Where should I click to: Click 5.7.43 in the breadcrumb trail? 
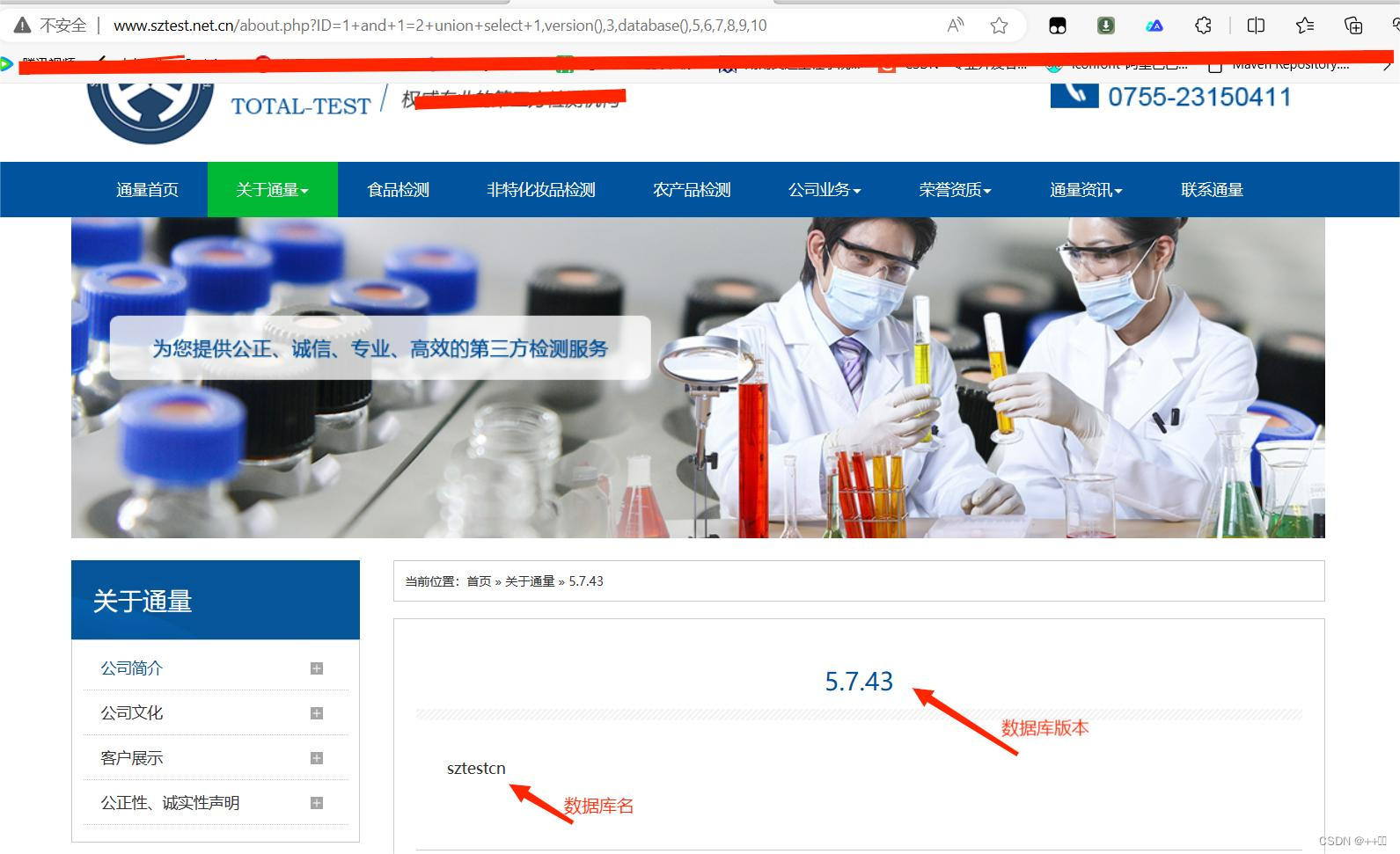click(x=586, y=581)
